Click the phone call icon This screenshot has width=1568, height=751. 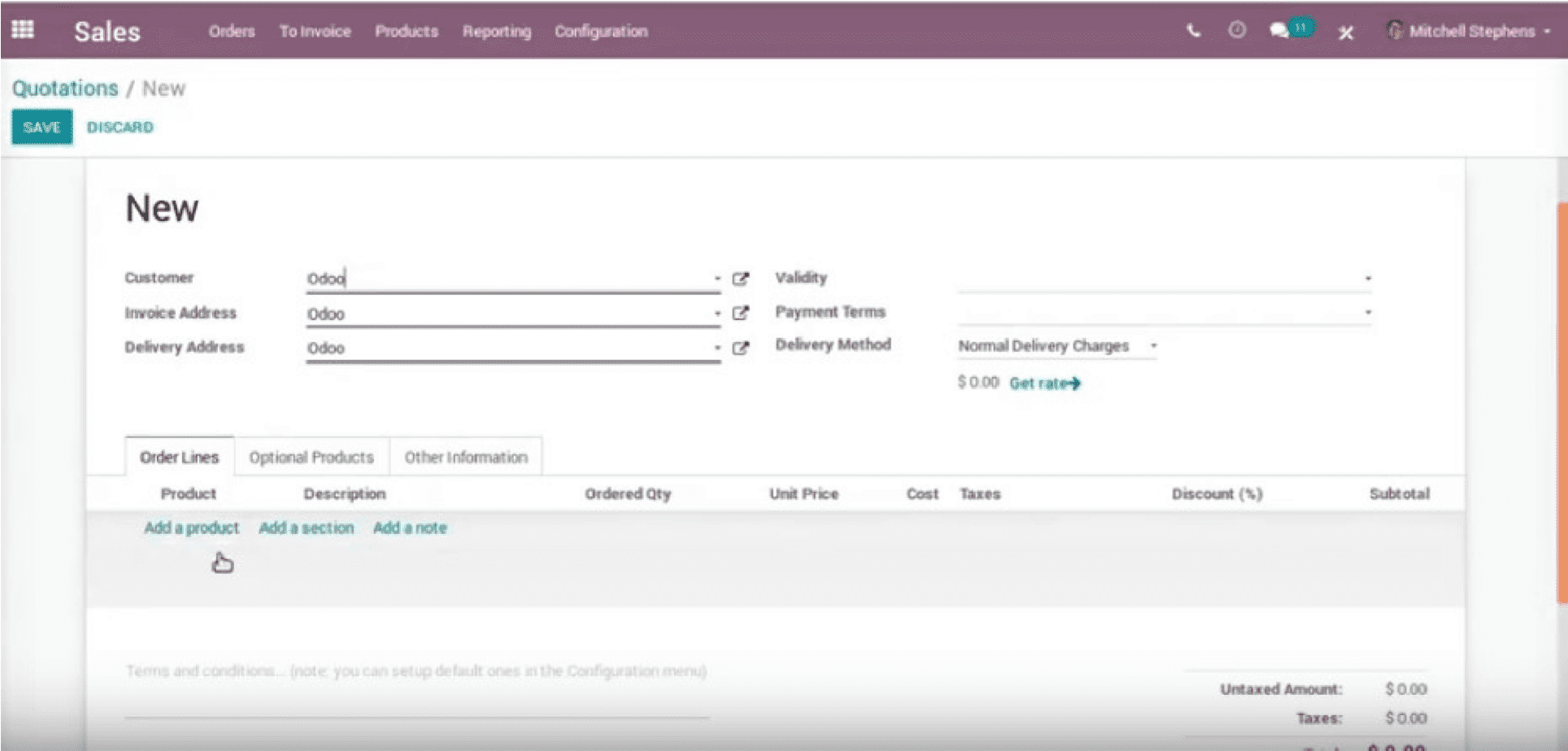coord(1193,31)
